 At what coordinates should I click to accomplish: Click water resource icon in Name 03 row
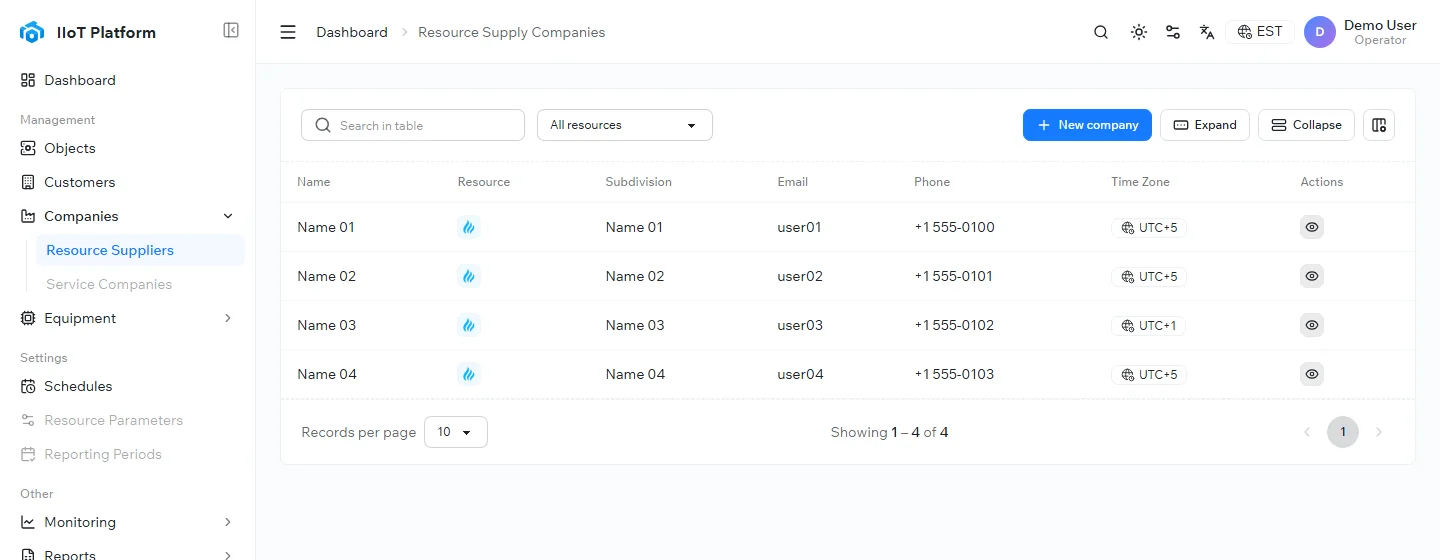(x=468, y=325)
